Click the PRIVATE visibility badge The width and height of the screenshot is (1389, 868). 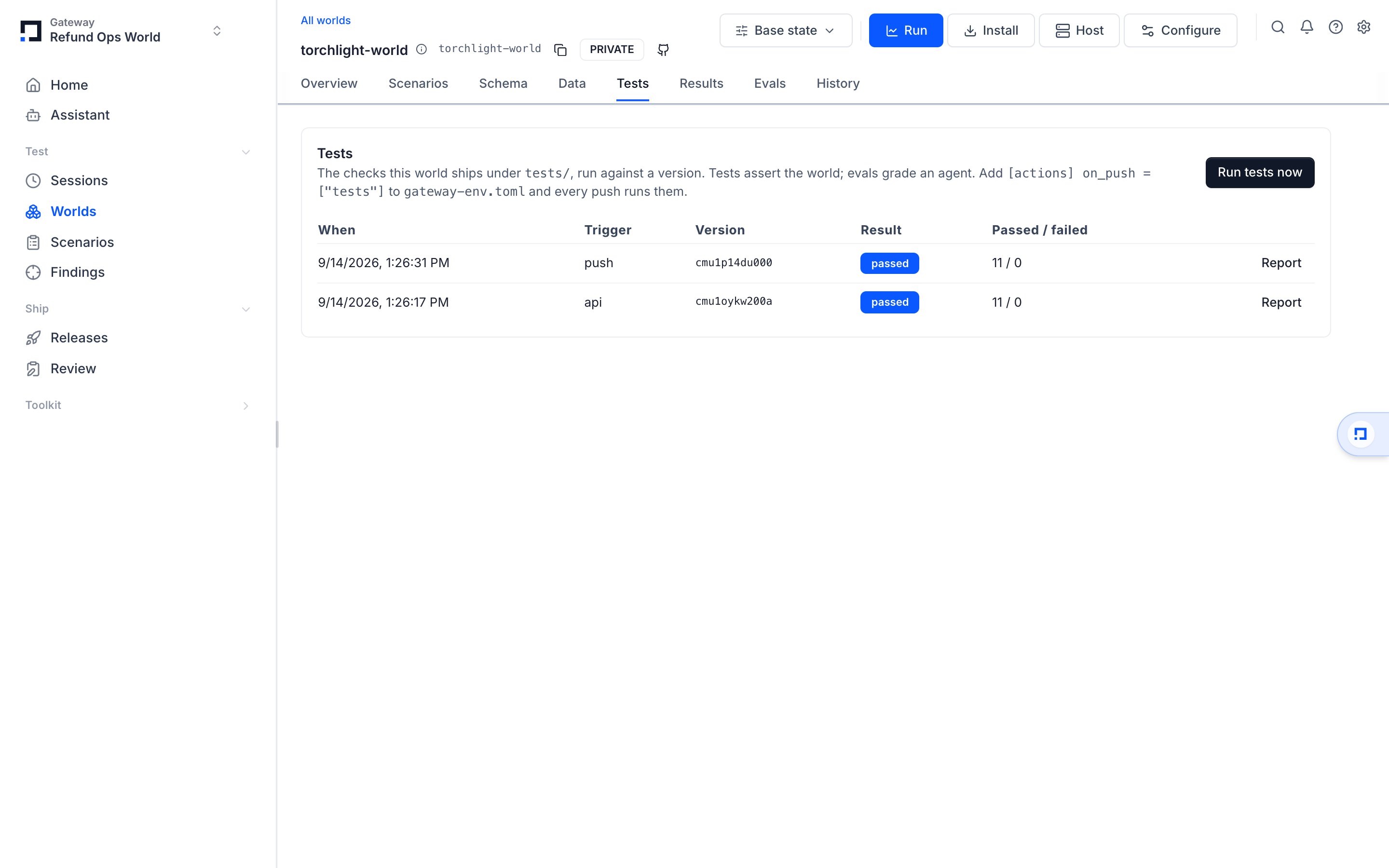tap(612, 50)
